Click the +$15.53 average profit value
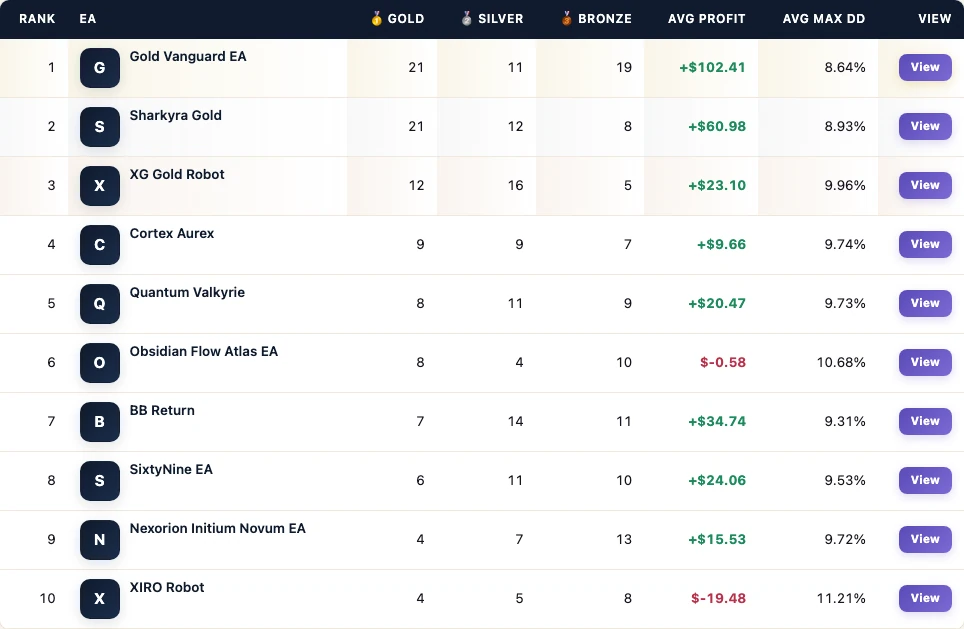This screenshot has width=964, height=629. (717, 540)
